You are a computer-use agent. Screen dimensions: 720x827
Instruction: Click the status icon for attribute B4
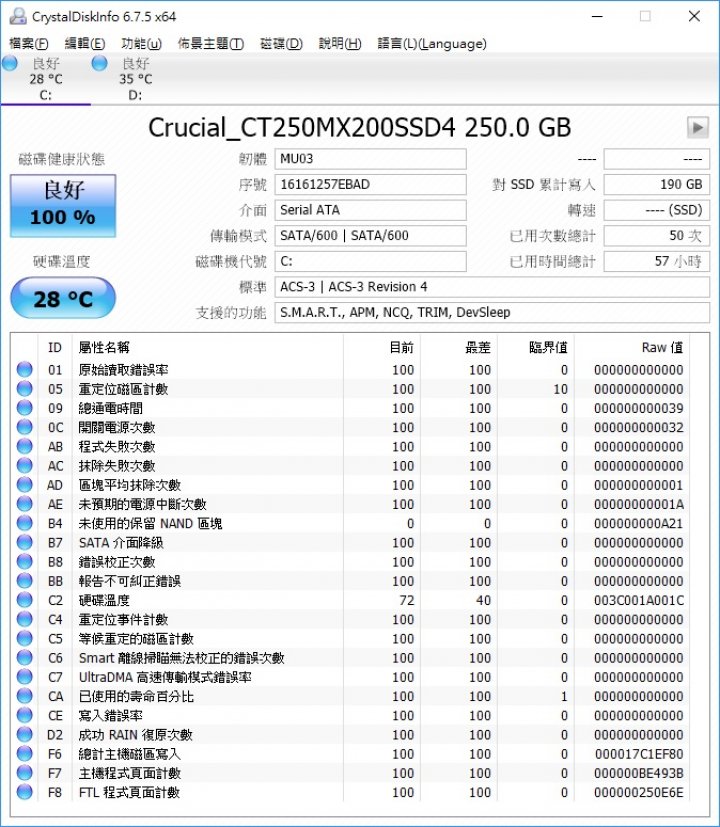(25, 523)
